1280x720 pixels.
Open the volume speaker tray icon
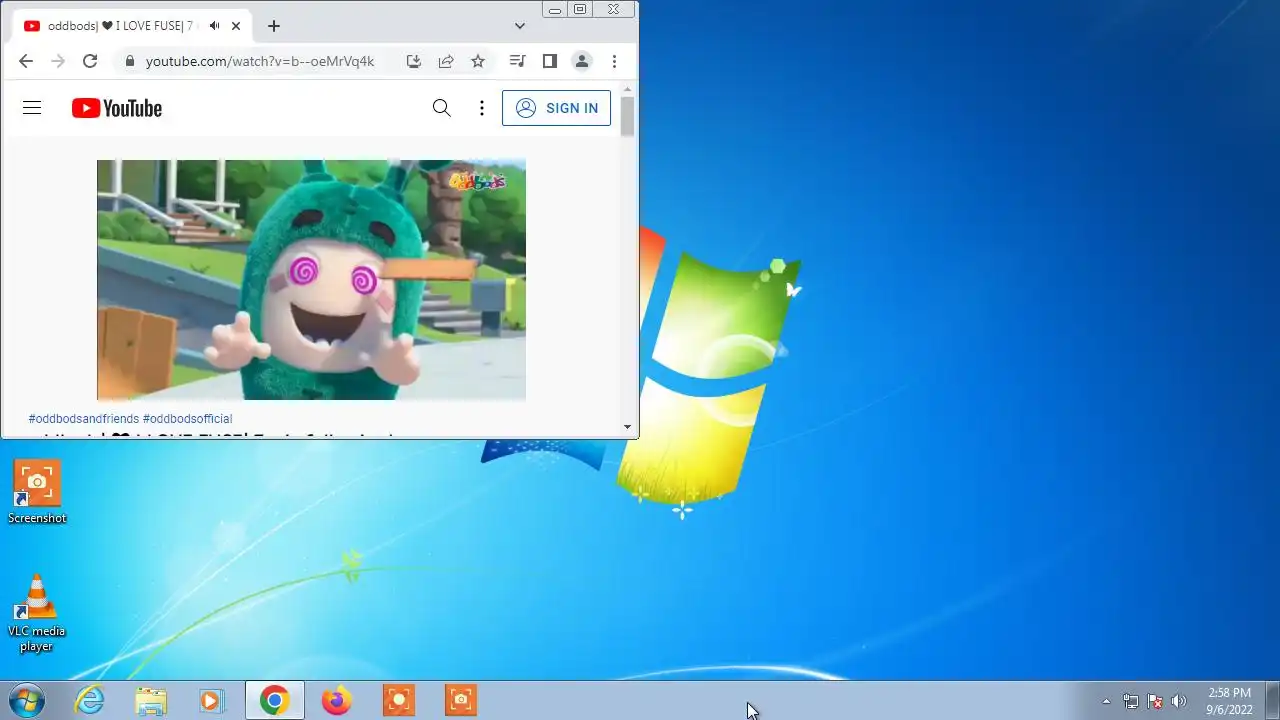pyautogui.click(x=1179, y=701)
